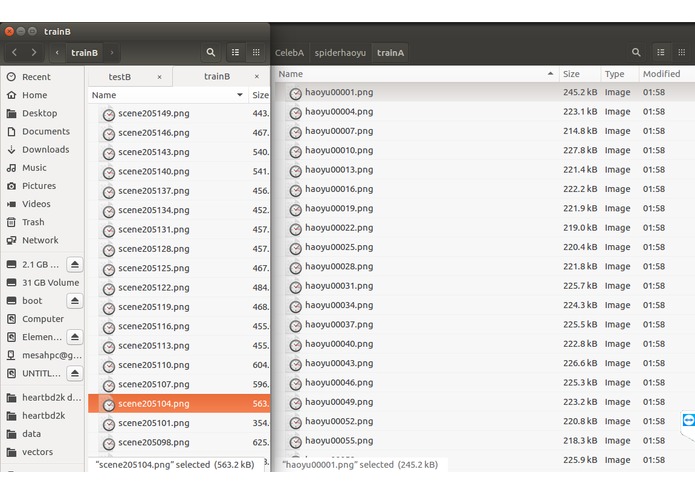Image resolution: width=695 pixels, height=494 pixels.
Task: Open Home in sidebar
Action: point(42,95)
